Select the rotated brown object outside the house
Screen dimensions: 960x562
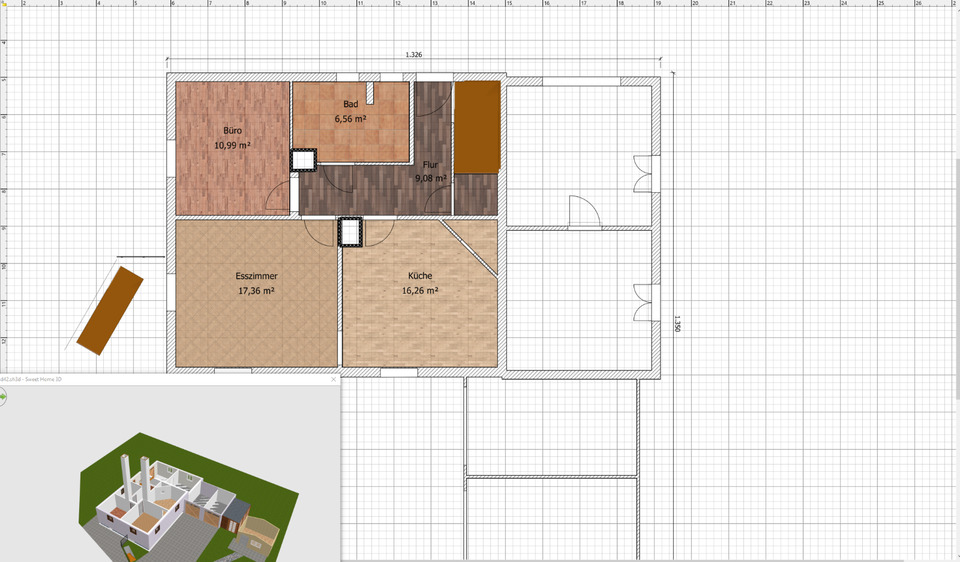tap(110, 309)
